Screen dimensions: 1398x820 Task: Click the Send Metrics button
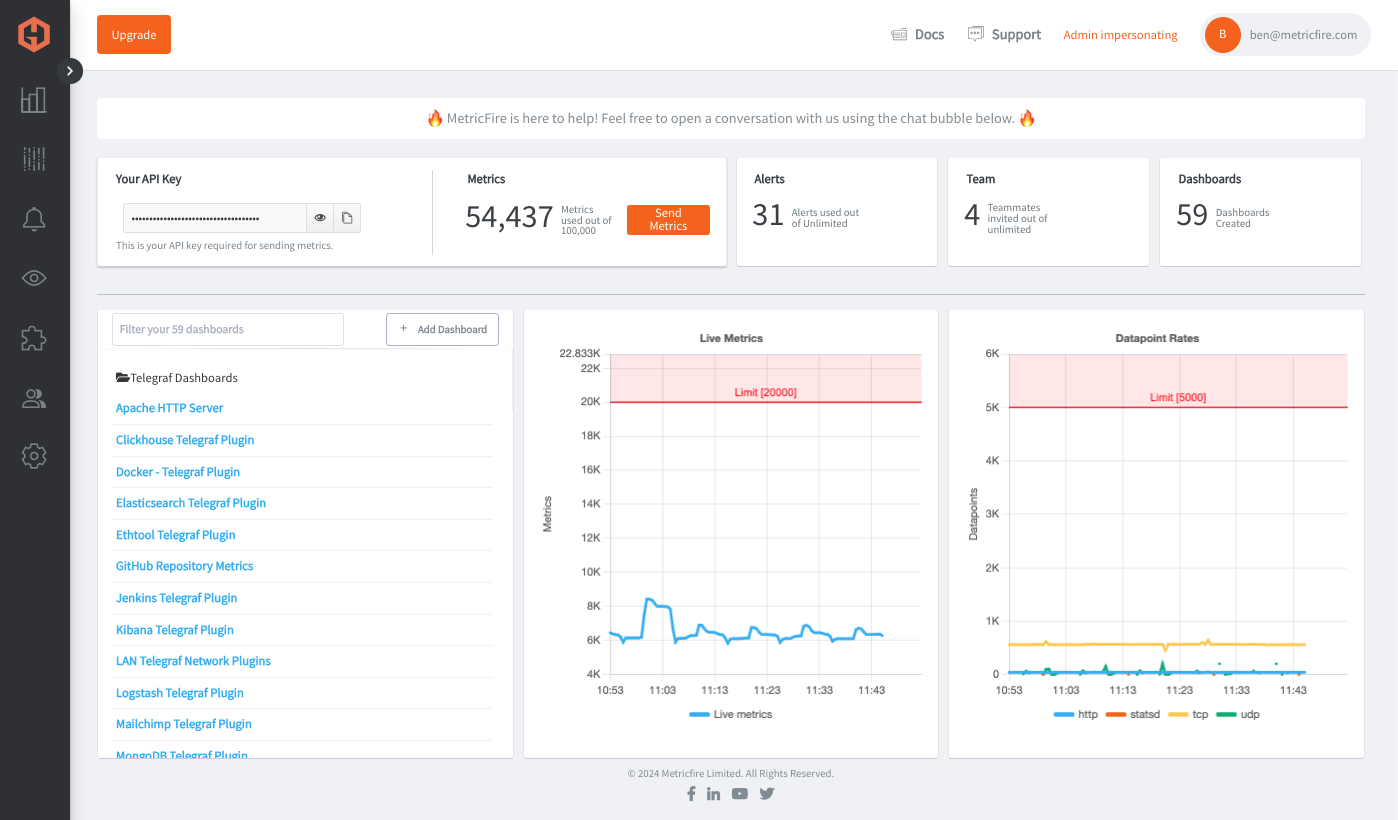click(x=668, y=220)
